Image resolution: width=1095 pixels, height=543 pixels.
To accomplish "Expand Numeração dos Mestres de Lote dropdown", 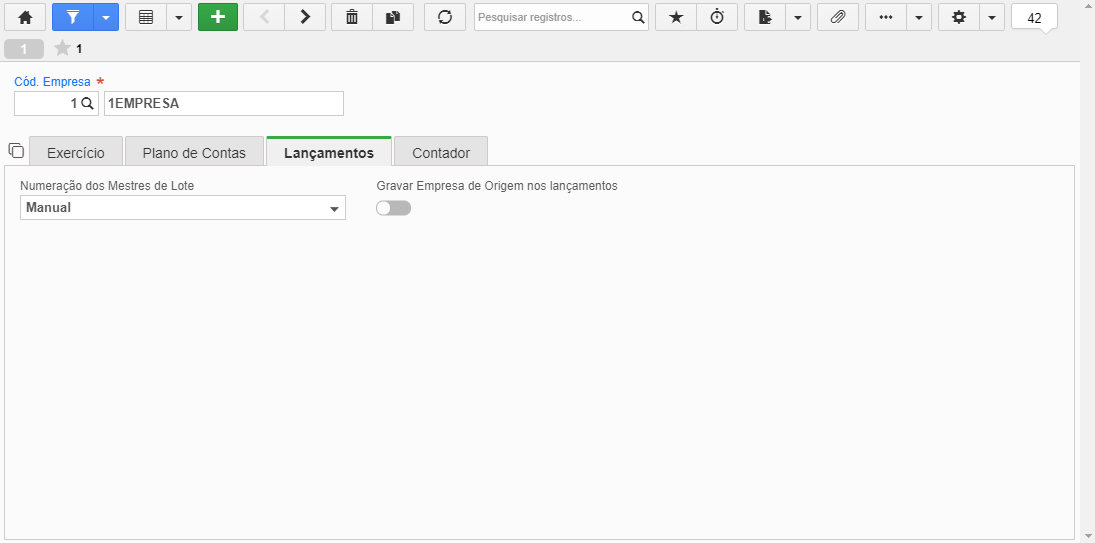I will click(x=183, y=207).
